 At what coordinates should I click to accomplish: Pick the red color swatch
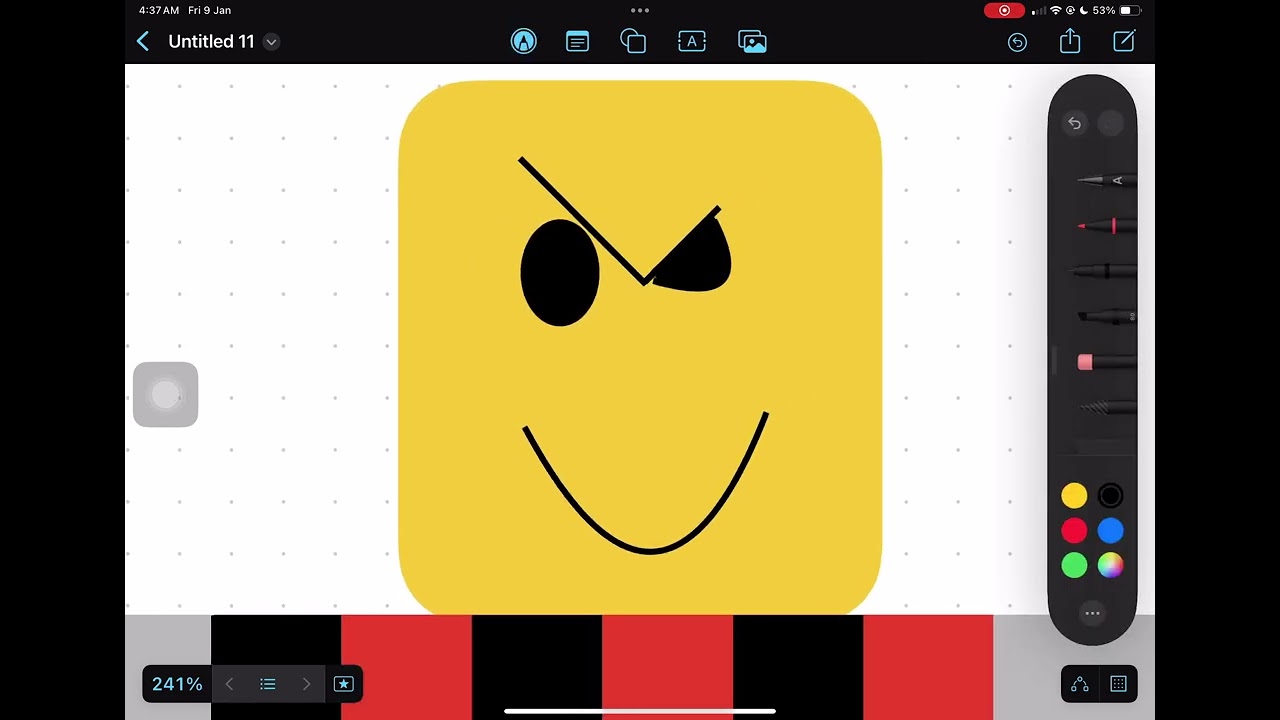(1074, 531)
